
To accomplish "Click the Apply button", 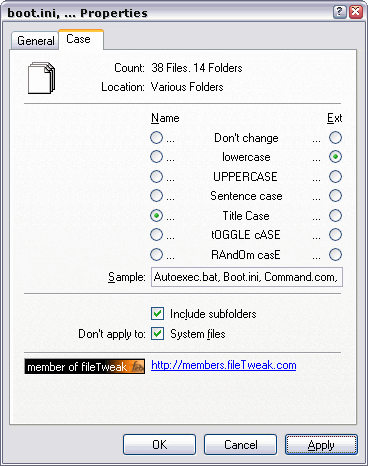I will click(x=321, y=444).
